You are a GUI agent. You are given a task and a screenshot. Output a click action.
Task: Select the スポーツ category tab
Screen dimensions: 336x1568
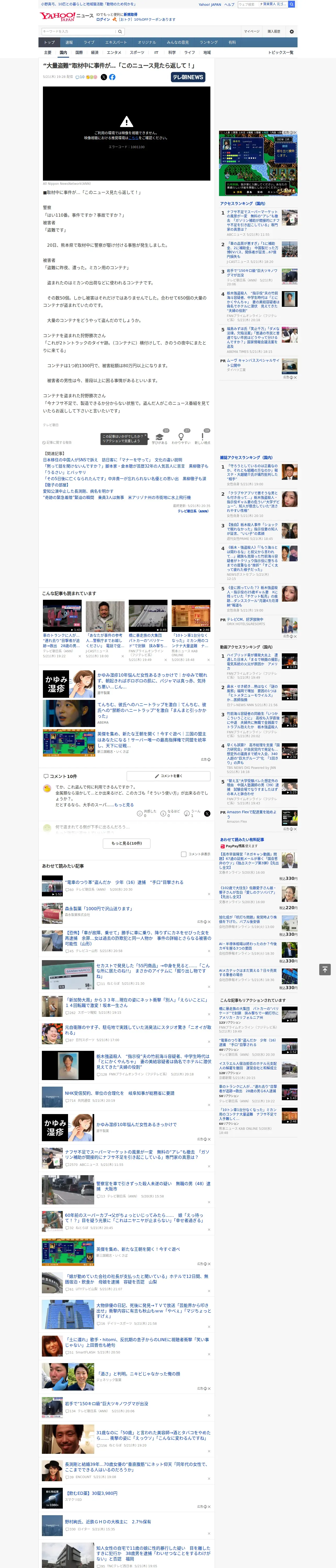[x=137, y=52]
